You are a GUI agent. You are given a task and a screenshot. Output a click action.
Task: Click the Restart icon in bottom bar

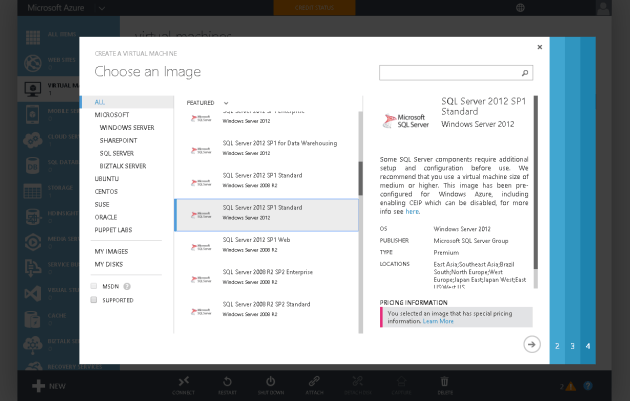227,381
